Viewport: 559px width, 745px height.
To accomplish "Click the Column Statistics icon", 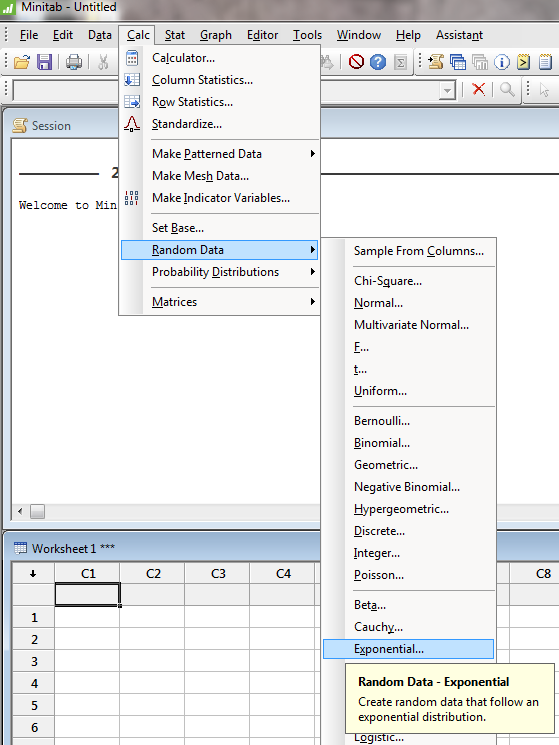I will point(132,80).
